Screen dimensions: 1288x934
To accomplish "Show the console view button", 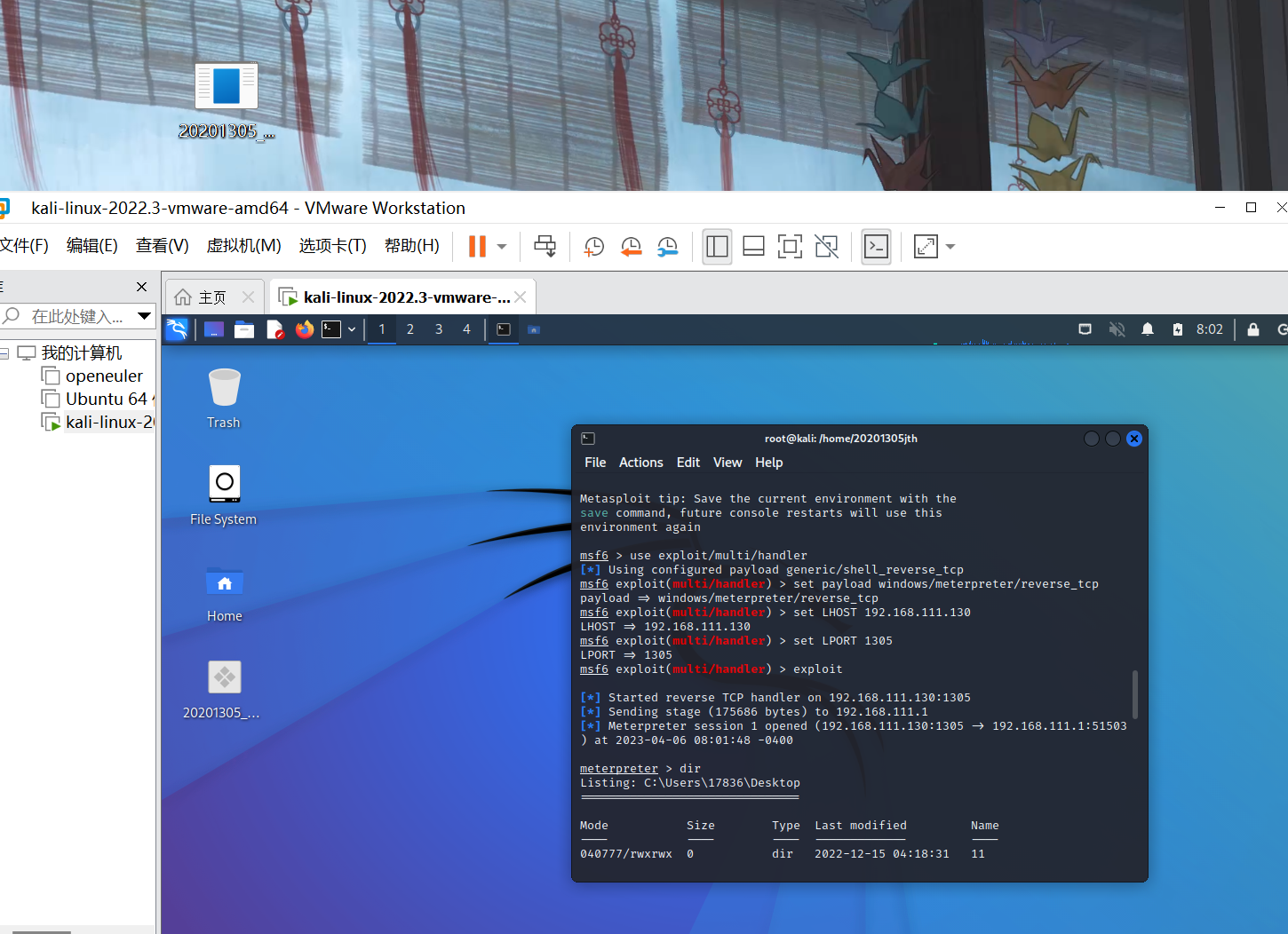I will [876, 246].
